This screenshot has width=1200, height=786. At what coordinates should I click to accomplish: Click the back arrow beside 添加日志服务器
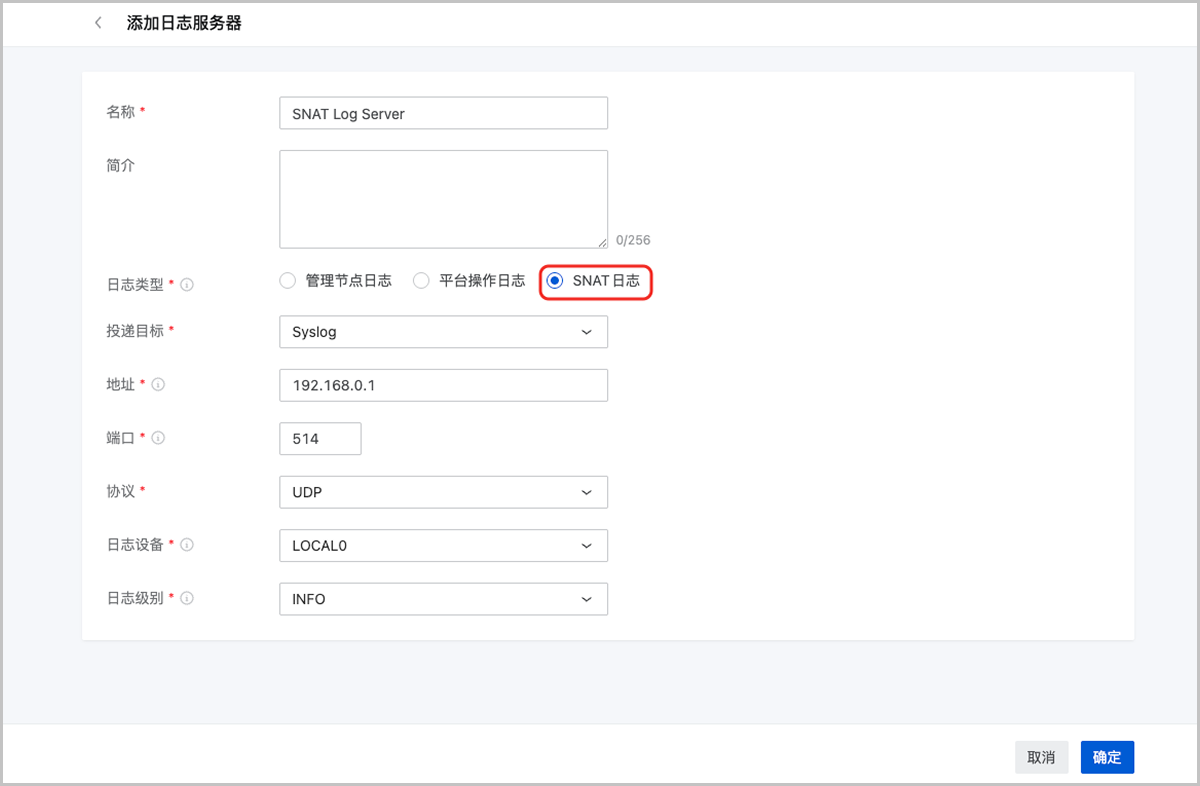pyautogui.click(x=98, y=23)
